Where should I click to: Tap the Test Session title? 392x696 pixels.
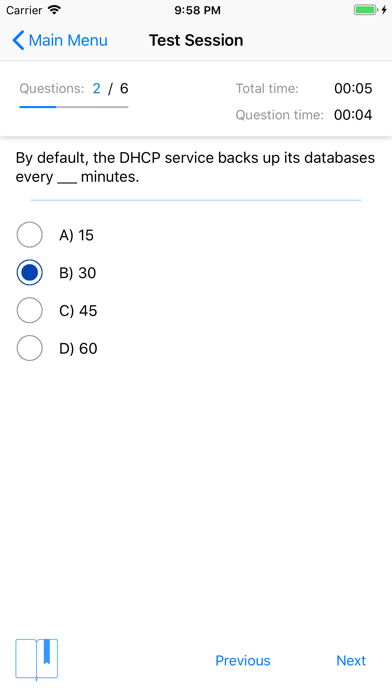pos(196,40)
